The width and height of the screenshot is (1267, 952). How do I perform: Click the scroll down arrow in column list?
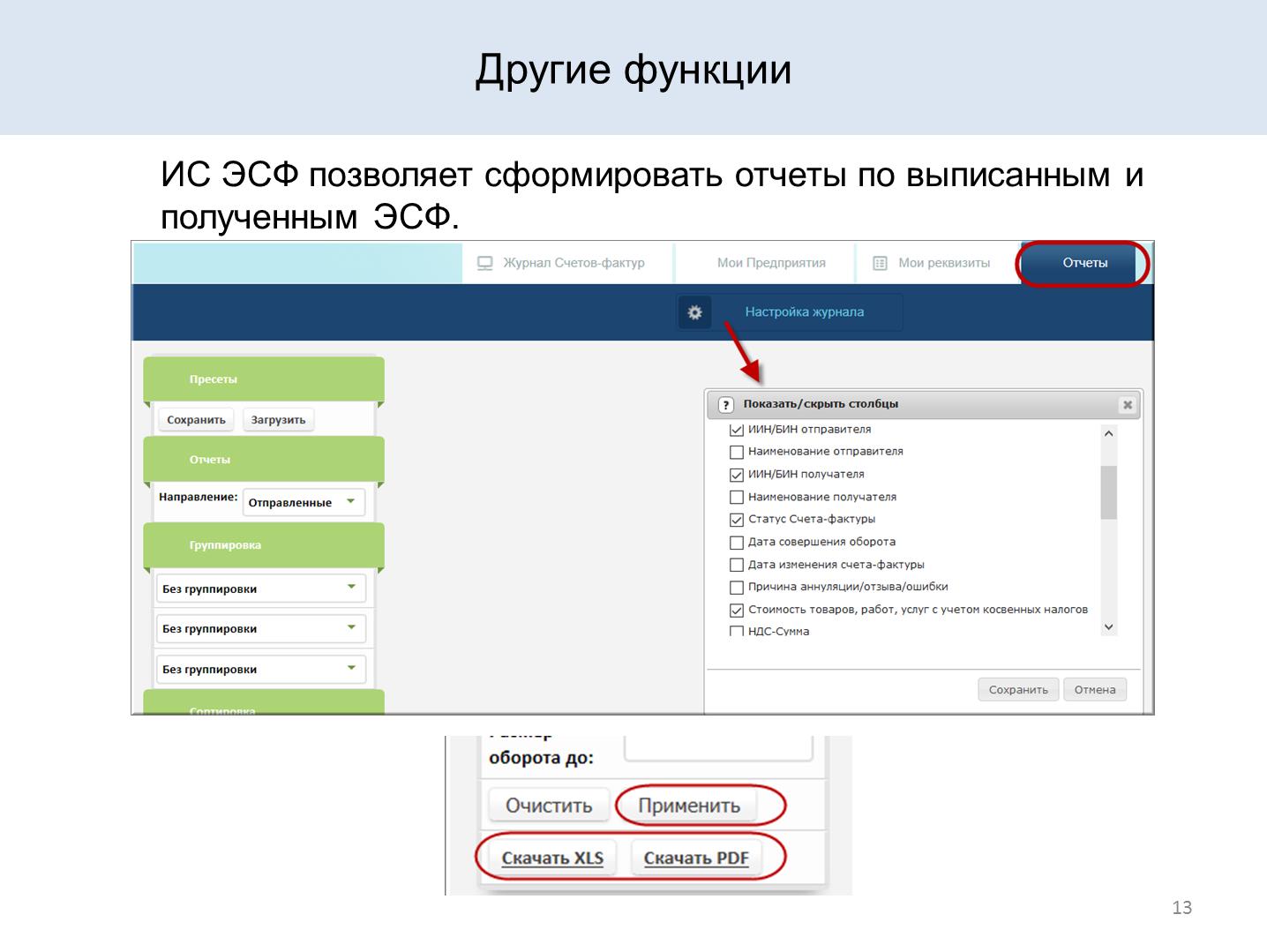1108,627
